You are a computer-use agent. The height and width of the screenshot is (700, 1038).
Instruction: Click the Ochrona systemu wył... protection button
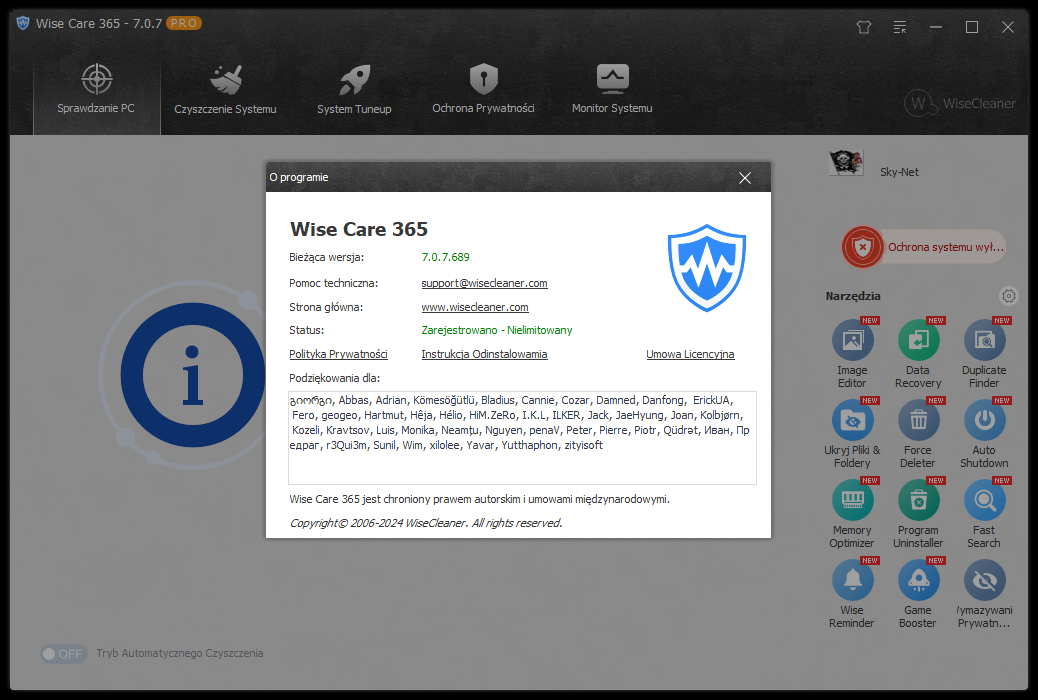pyautogui.click(x=924, y=247)
